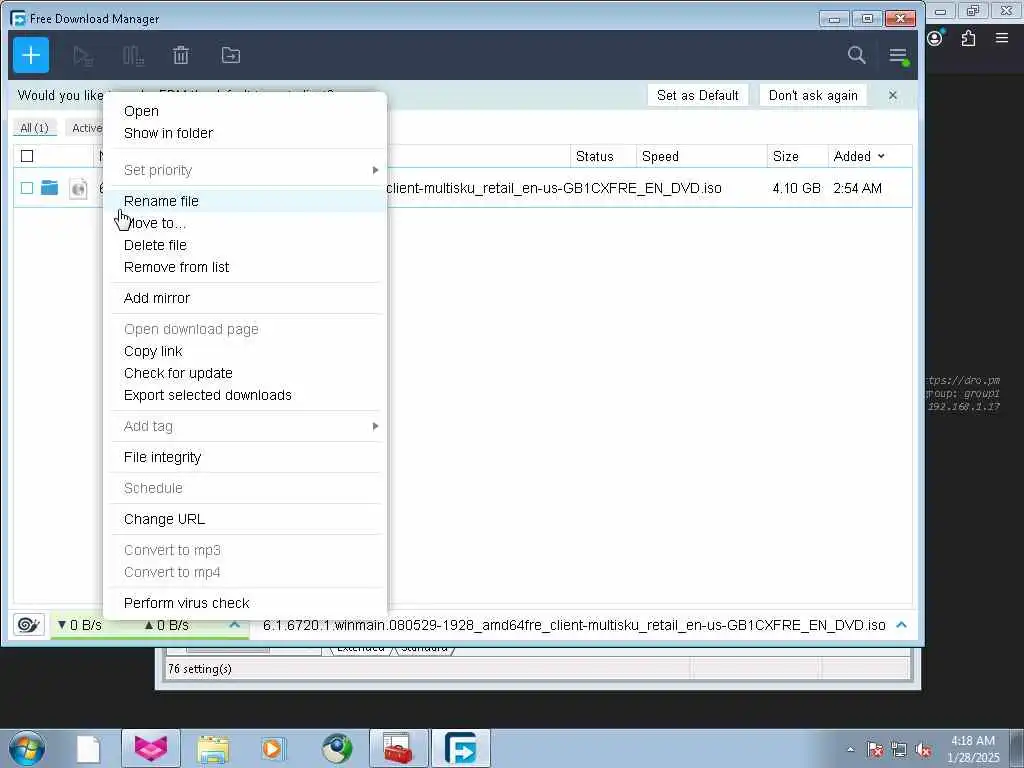Click the Action Center flag tray icon
This screenshot has width=1024, height=768.
point(875,750)
